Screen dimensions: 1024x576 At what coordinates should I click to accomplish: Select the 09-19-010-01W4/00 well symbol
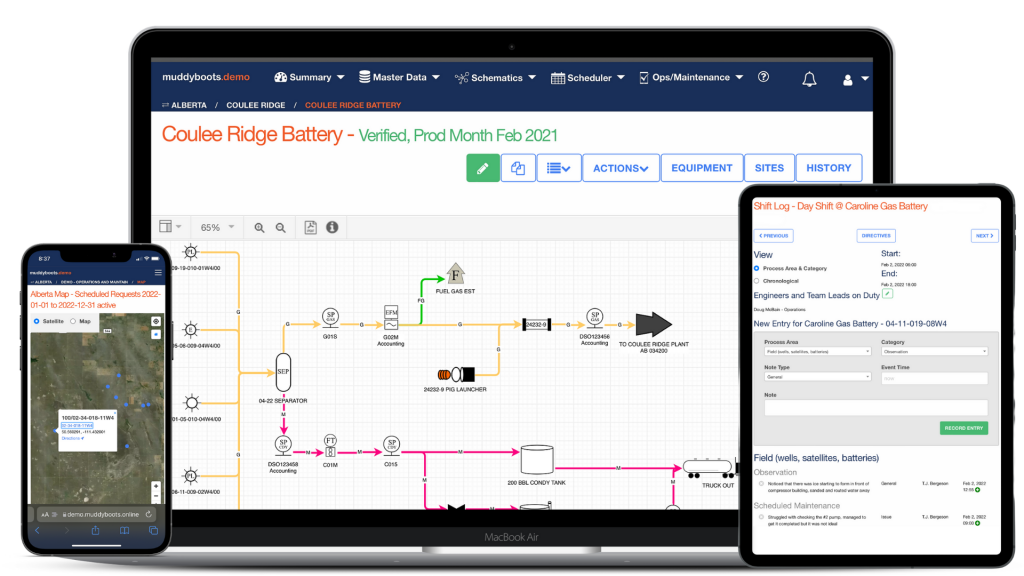(190, 252)
